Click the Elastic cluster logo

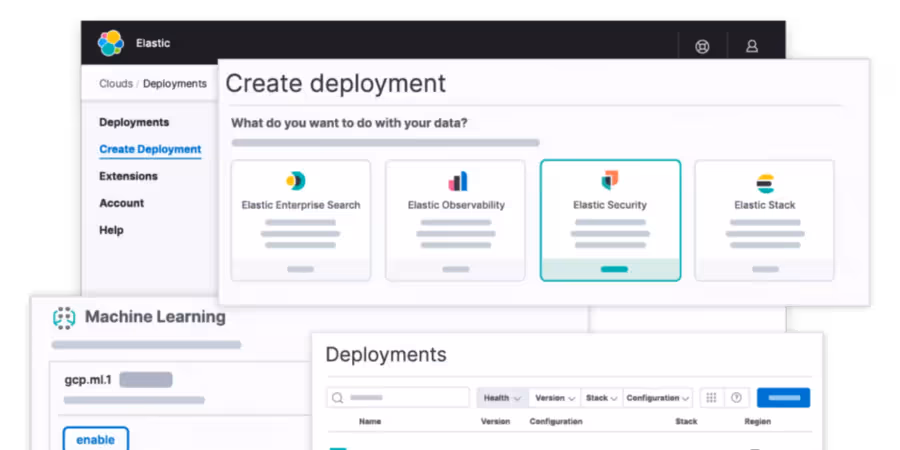tap(110, 43)
